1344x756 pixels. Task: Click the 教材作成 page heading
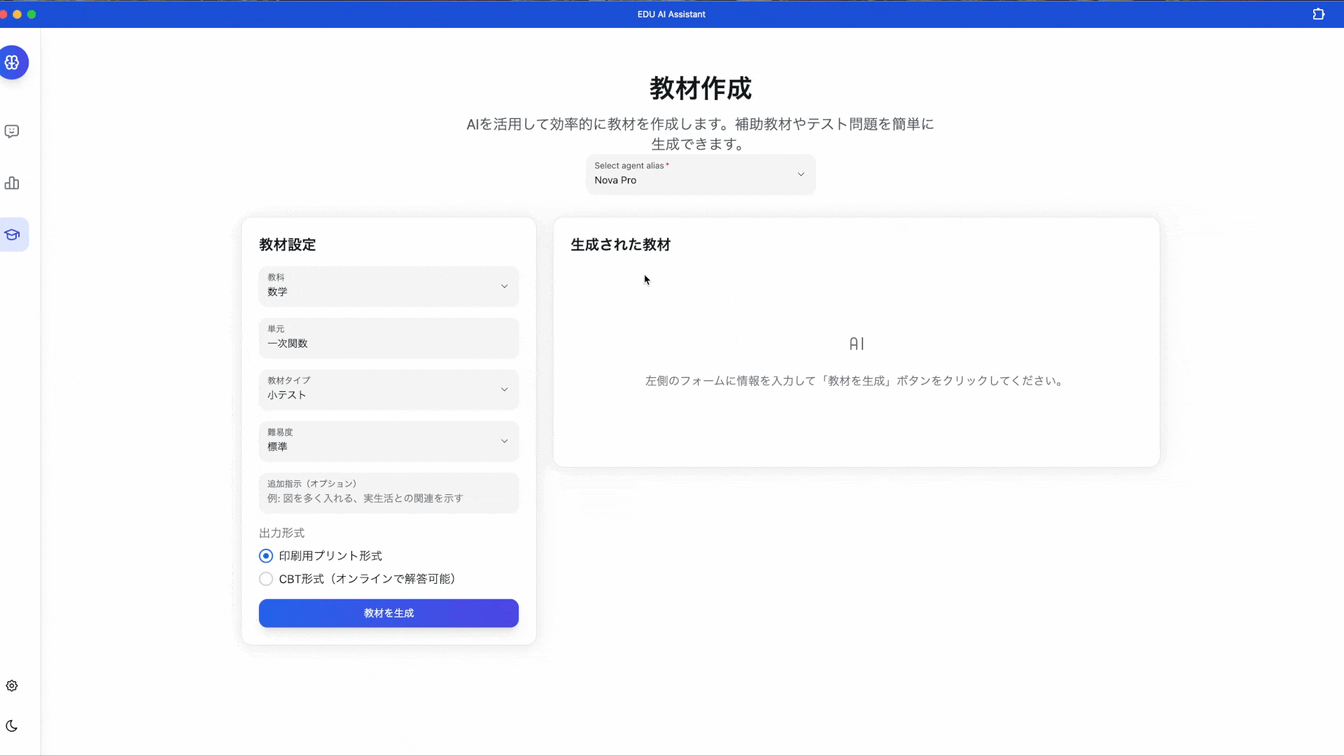click(700, 88)
